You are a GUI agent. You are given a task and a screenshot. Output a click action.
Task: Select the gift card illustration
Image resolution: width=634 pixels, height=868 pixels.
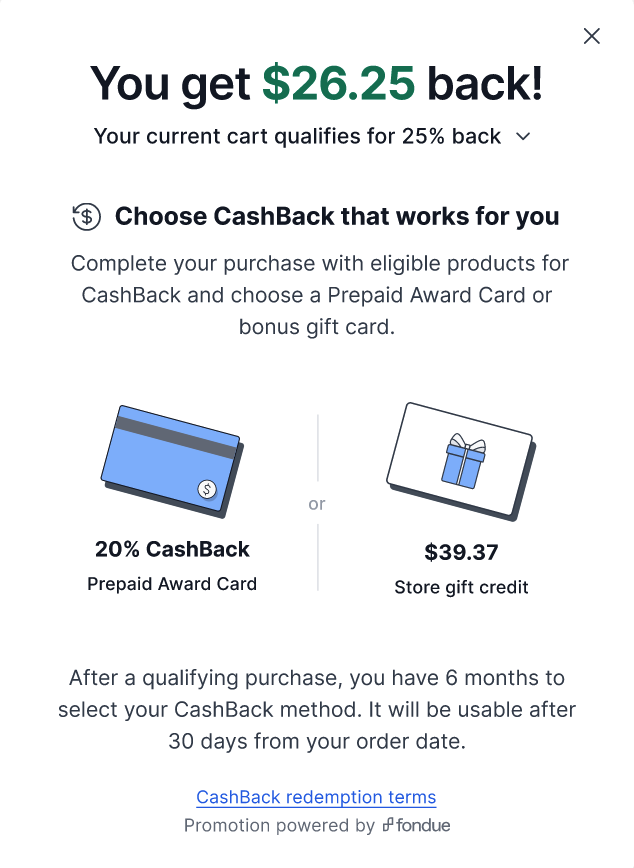click(461, 461)
